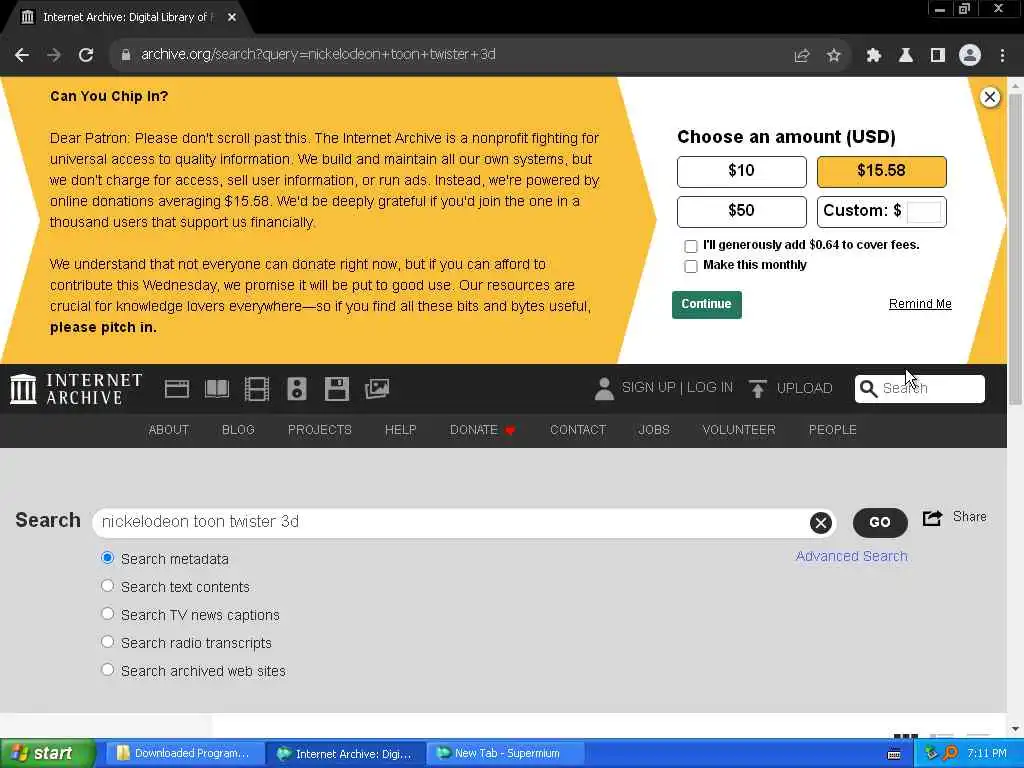Viewport: 1024px width, 768px height.
Task: Bookmark this page with the star icon
Action: click(833, 56)
